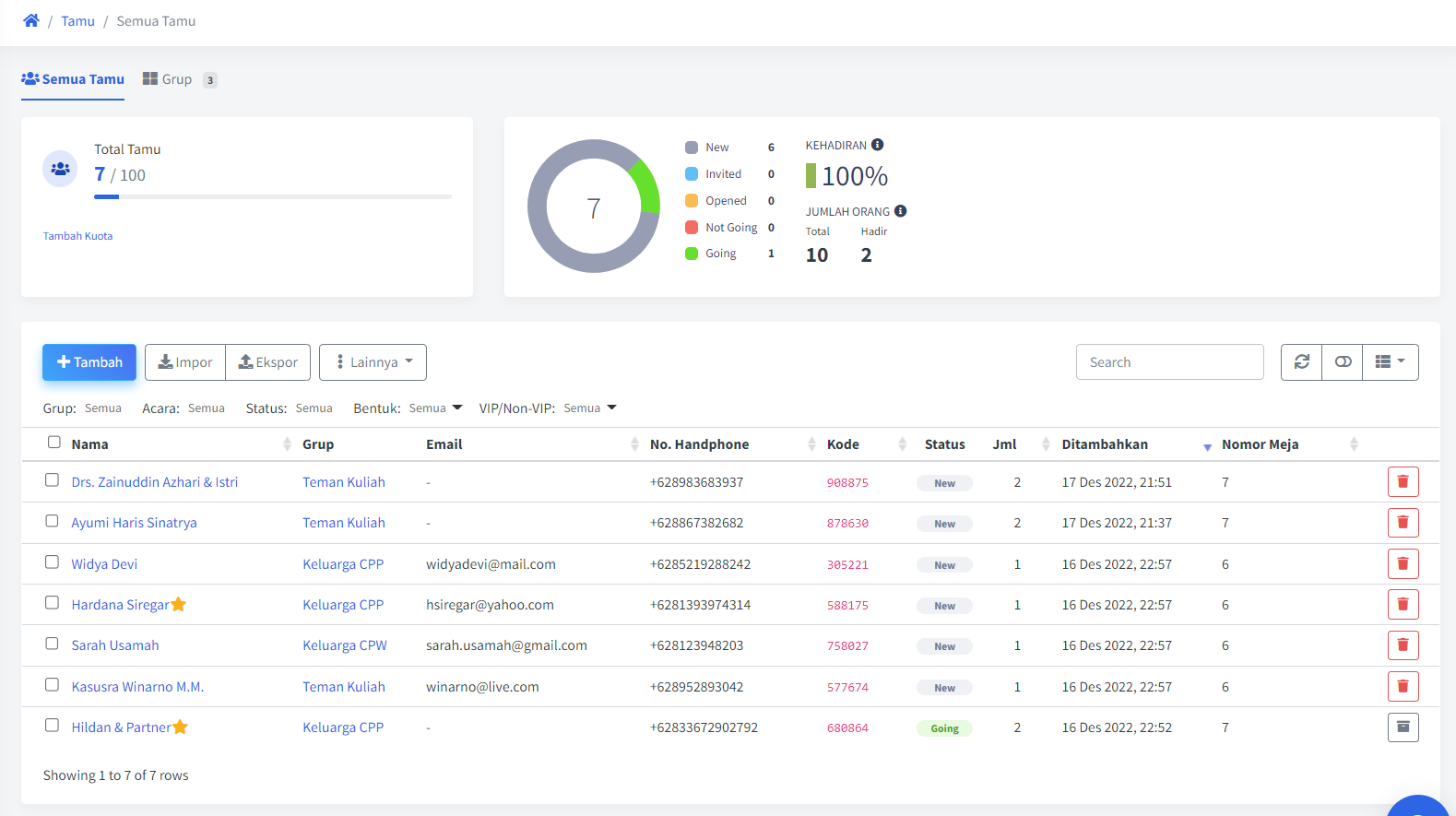Viewport: 1456px width, 816px height.
Task: Open the columns list dropdown
Action: [x=1391, y=362]
